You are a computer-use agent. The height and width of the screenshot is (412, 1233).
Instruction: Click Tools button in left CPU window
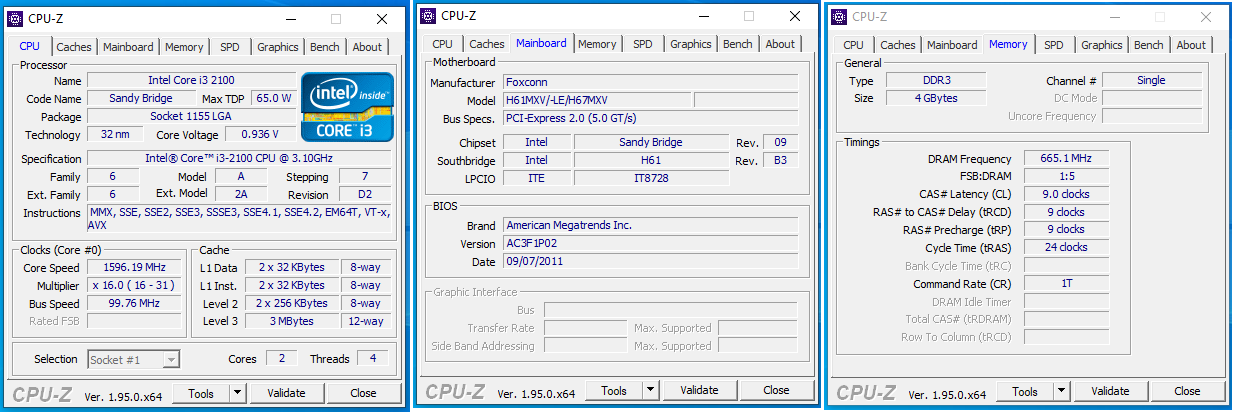pos(203,393)
